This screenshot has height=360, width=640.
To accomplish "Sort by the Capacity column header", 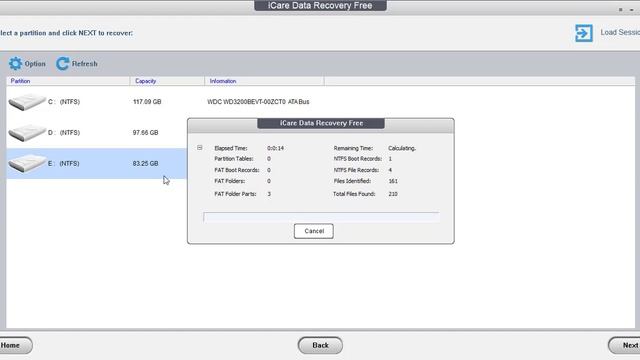I will point(145,81).
